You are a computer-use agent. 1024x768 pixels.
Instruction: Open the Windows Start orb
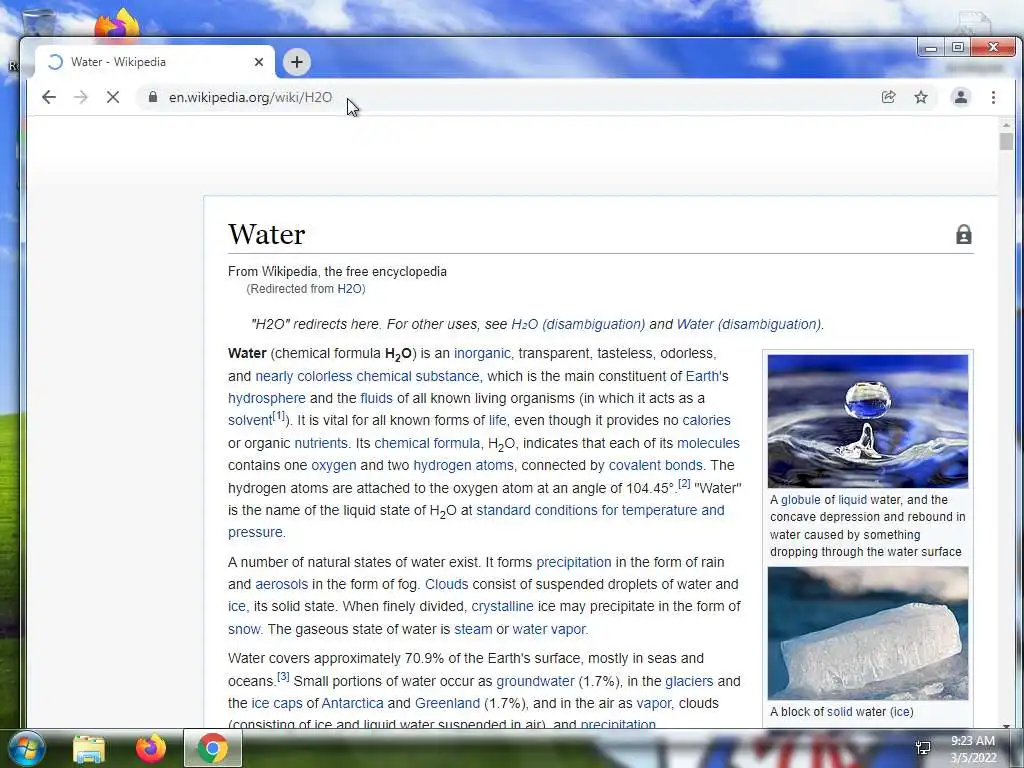tap(27, 748)
